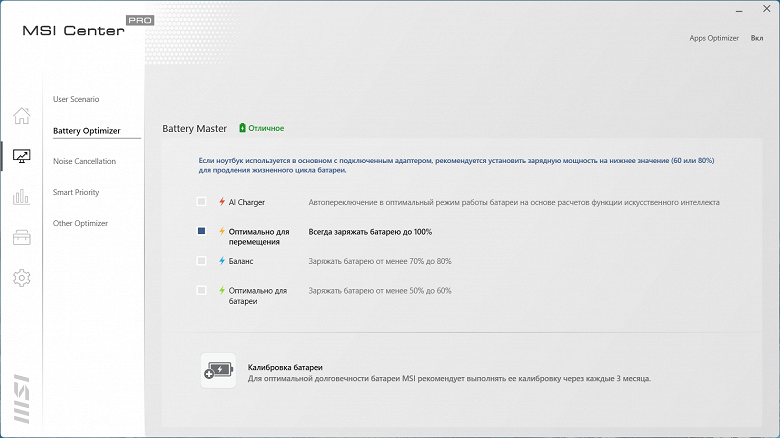Click the Оптимально для батареи label

click(258, 296)
